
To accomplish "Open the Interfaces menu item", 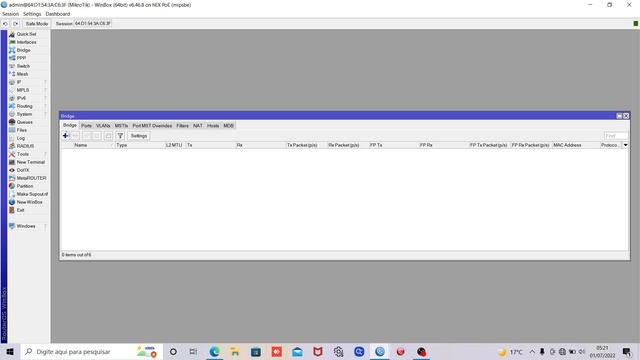I will click(27, 42).
